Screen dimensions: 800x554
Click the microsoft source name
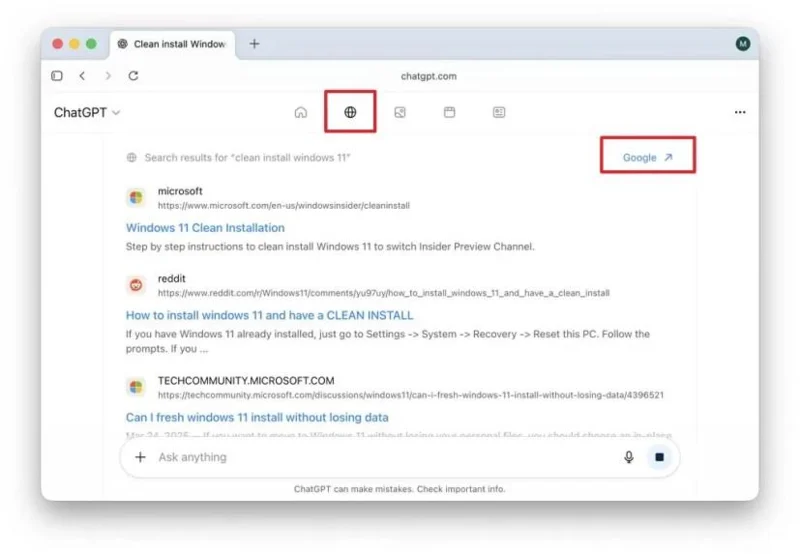point(180,191)
